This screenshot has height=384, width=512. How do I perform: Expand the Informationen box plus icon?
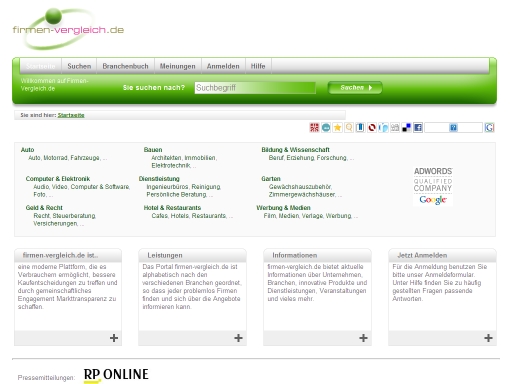coord(363,338)
